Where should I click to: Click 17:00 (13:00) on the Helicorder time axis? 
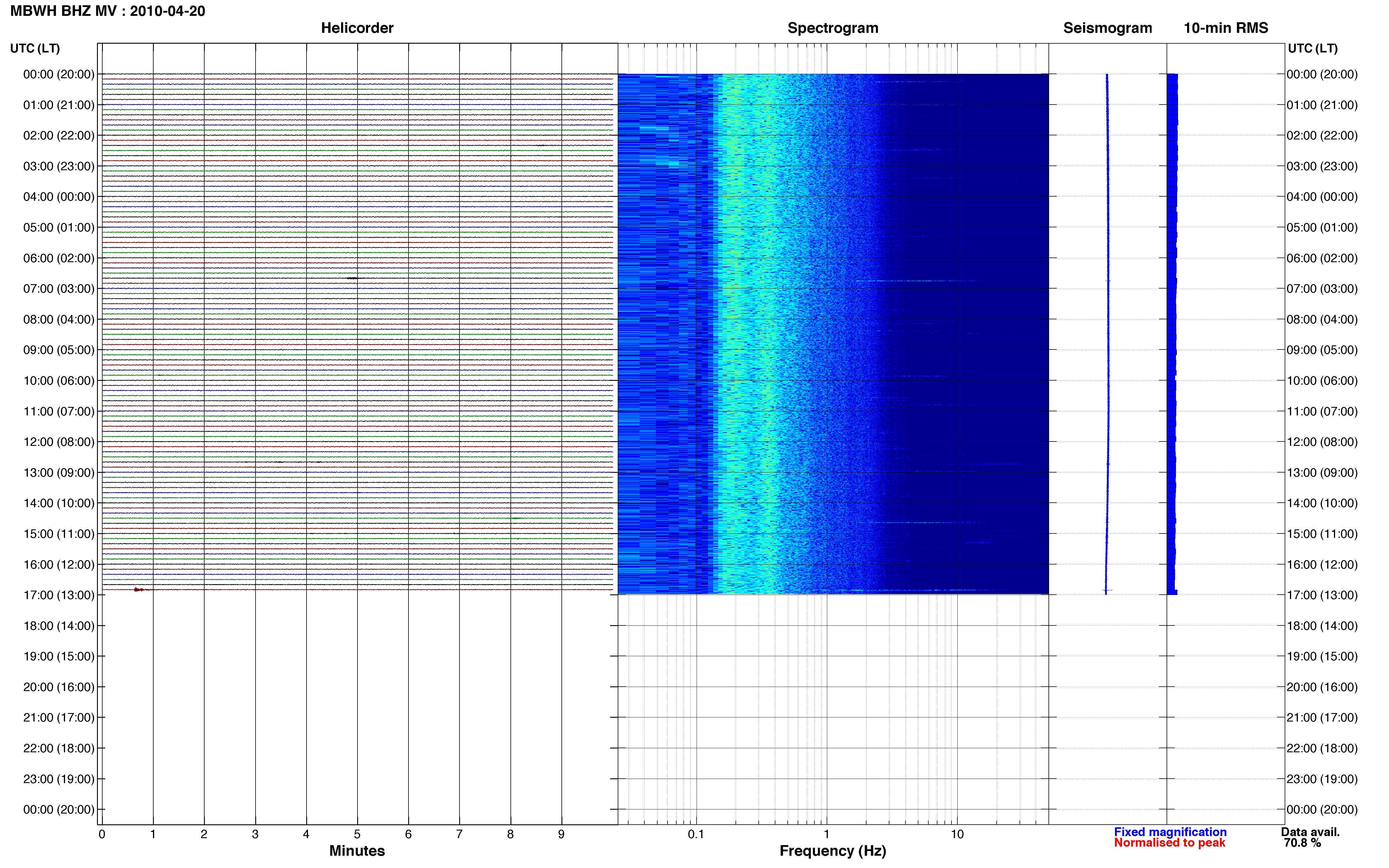[59, 595]
